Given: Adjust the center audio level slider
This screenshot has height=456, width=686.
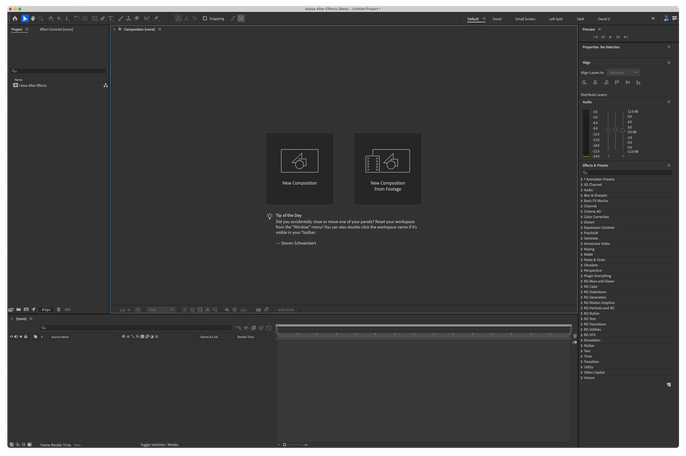Looking at the screenshot, I should 615,130.
